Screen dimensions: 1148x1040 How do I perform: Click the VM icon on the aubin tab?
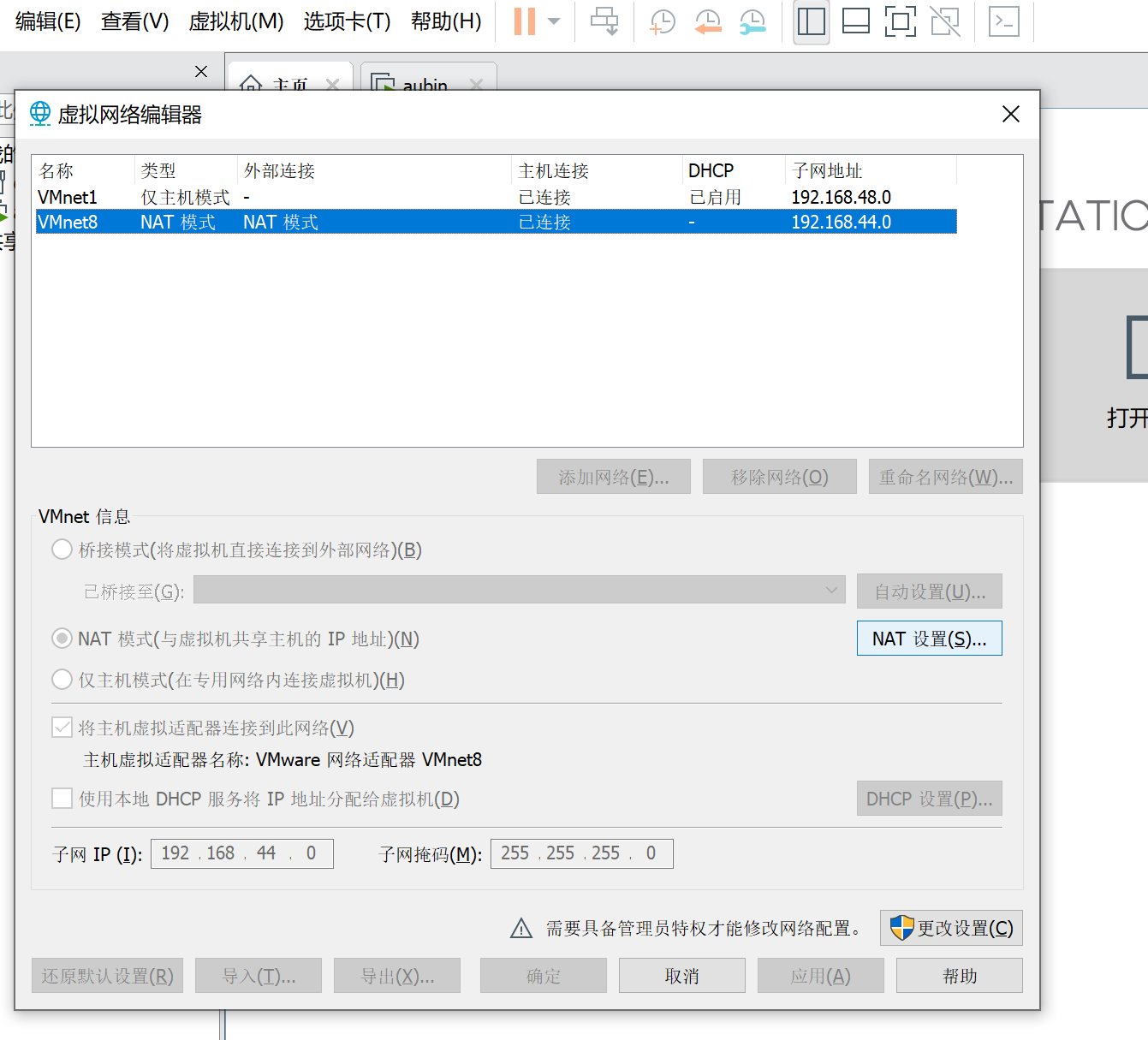pyautogui.click(x=384, y=83)
